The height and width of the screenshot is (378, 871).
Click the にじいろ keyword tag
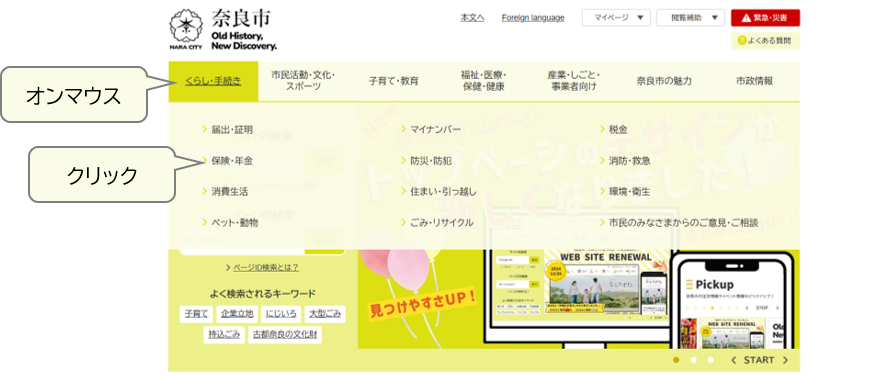tap(281, 314)
